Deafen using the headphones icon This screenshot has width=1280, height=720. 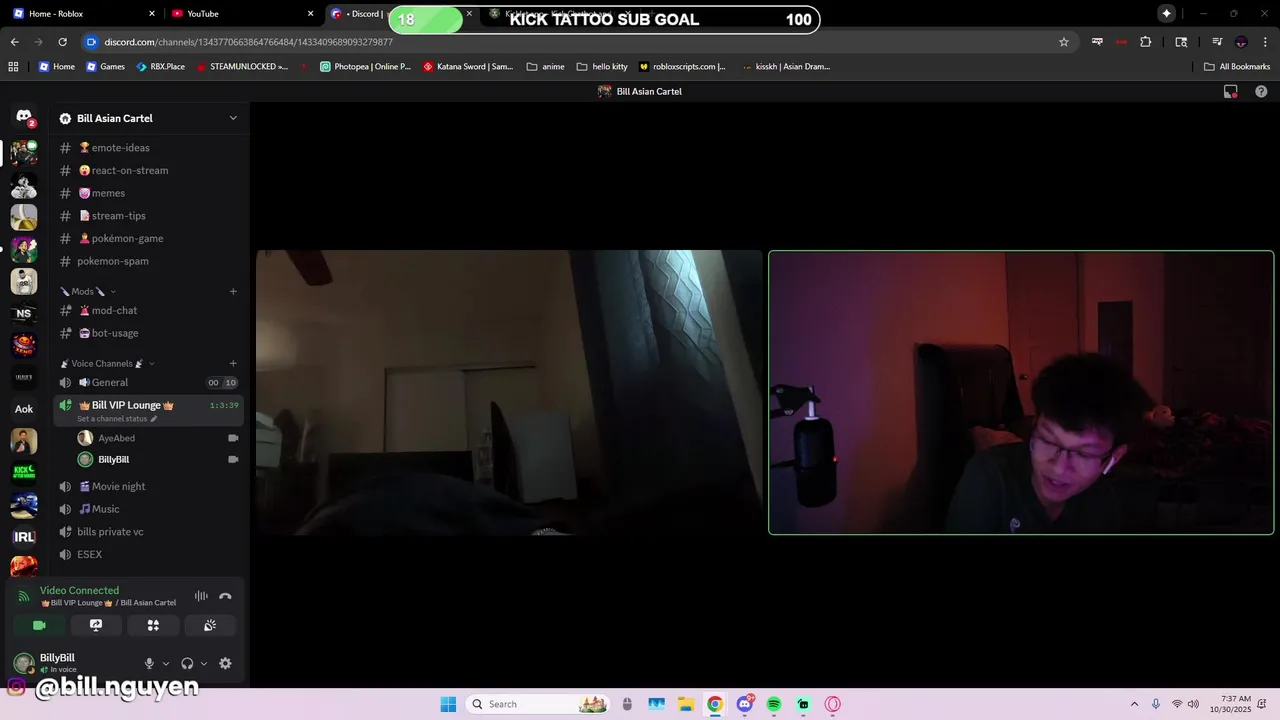[187, 663]
